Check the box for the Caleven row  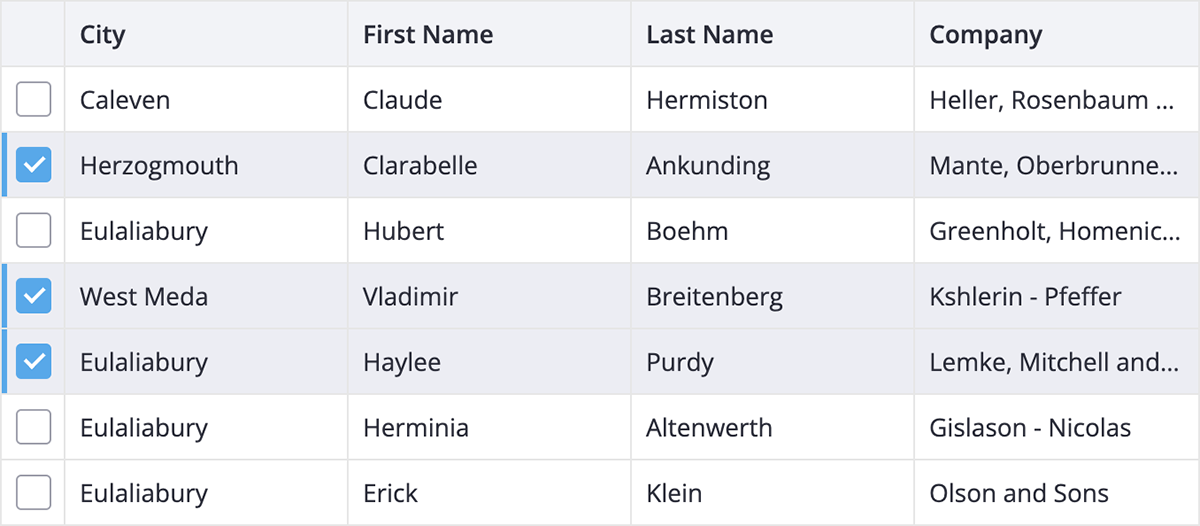[x=34, y=100]
